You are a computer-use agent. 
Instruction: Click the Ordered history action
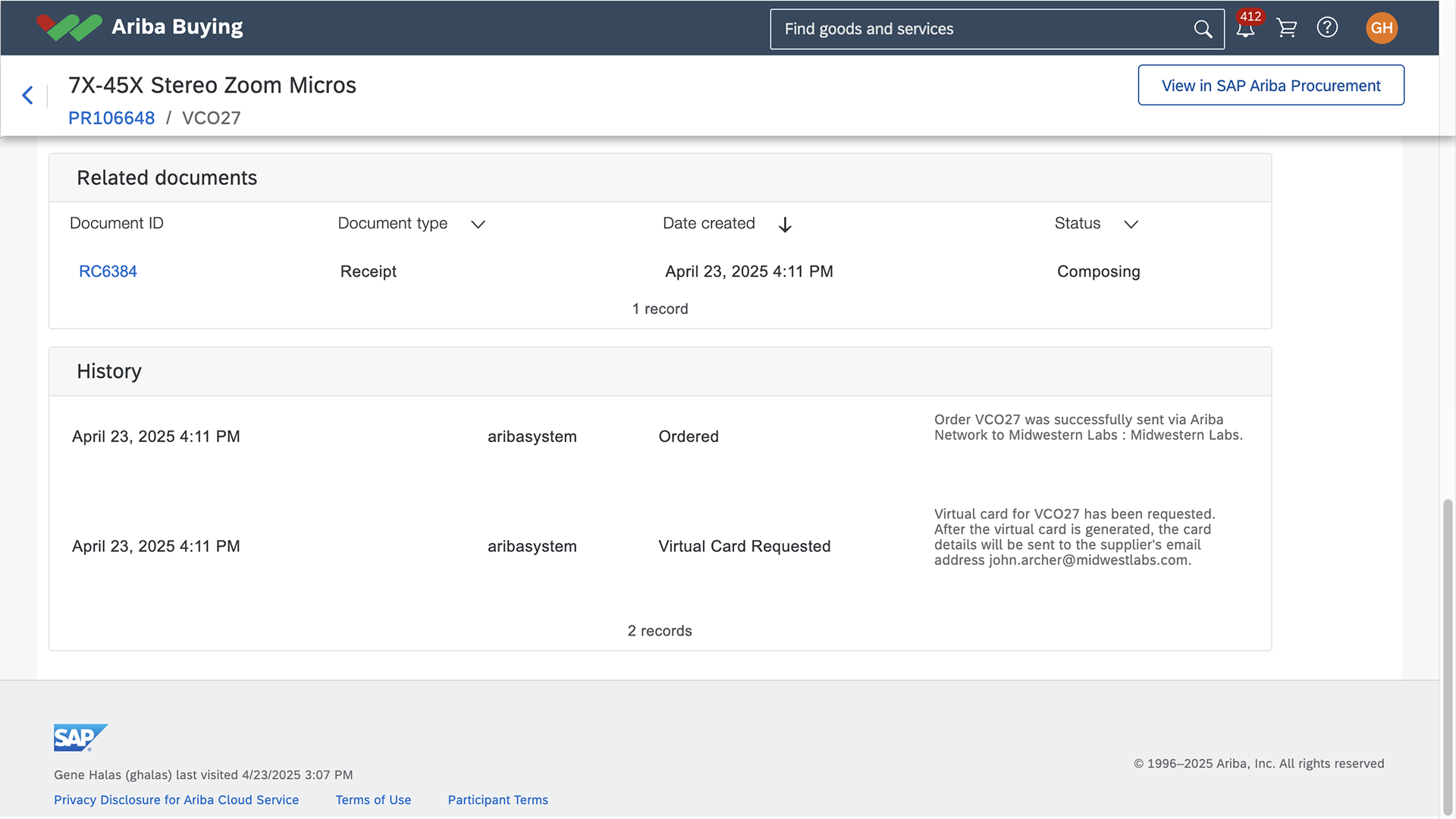click(x=689, y=437)
